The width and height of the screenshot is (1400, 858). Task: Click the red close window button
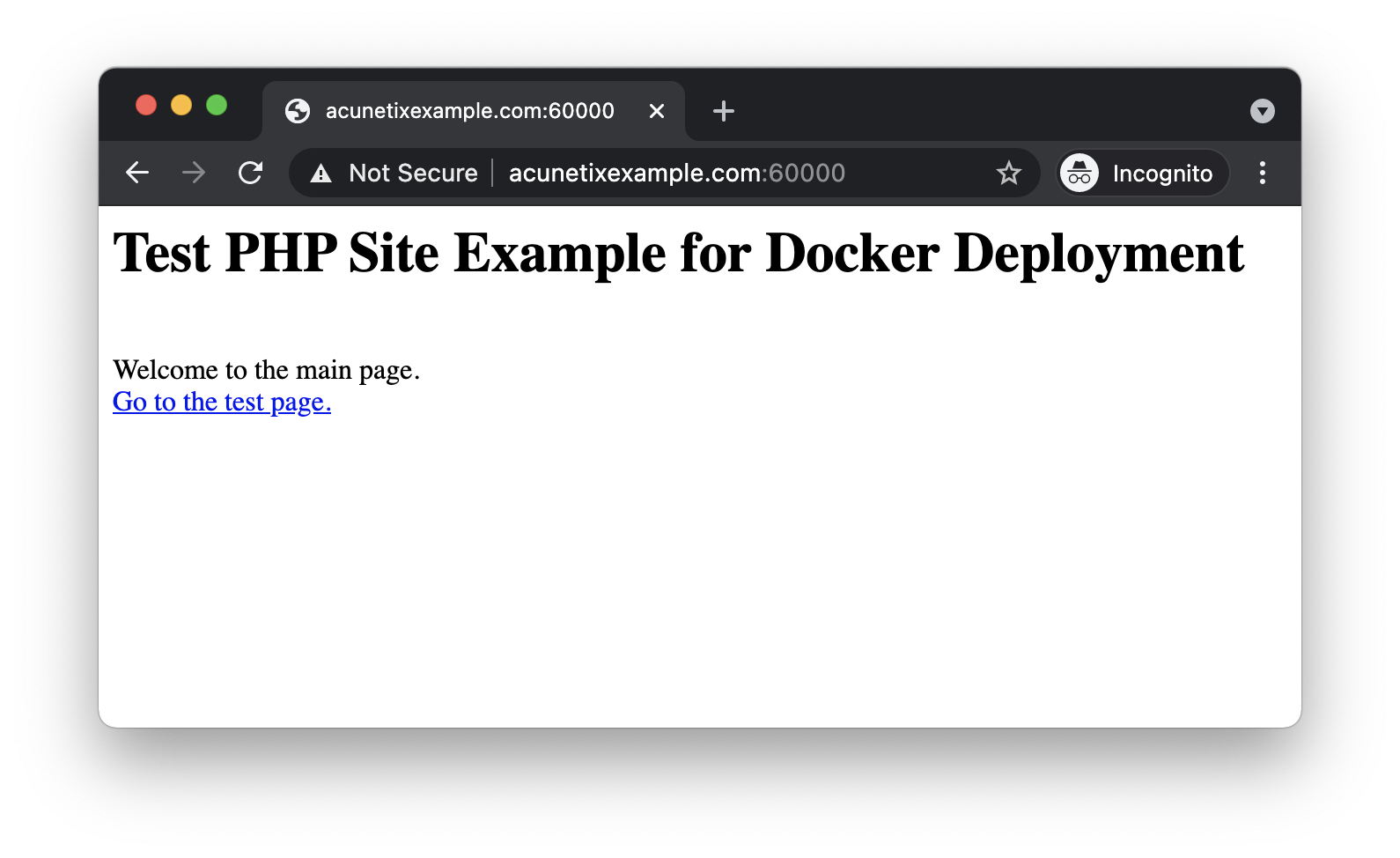(x=146, y=105)
